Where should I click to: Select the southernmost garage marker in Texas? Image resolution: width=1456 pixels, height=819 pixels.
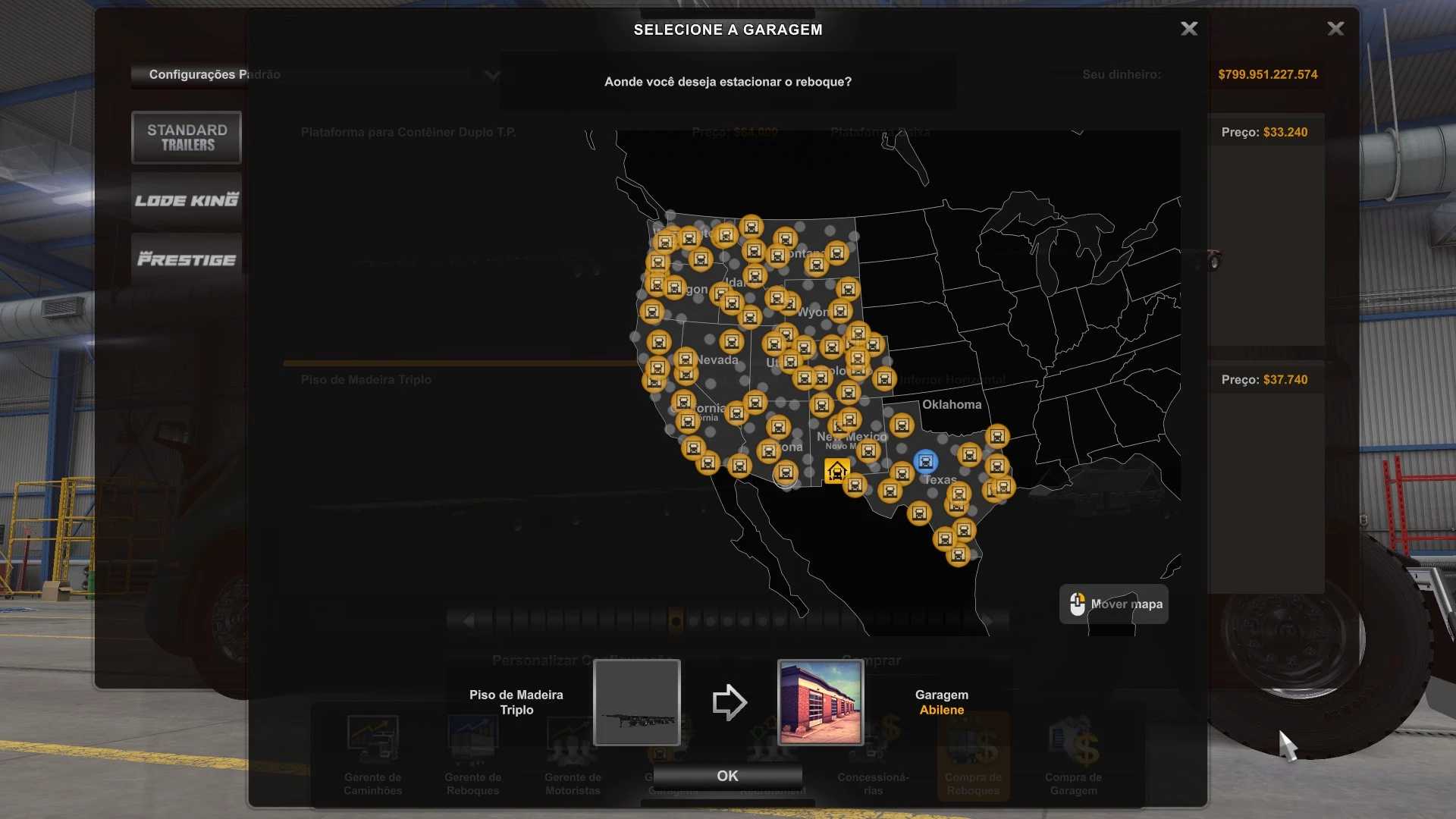pyautogui.click(x=958, y=555)
